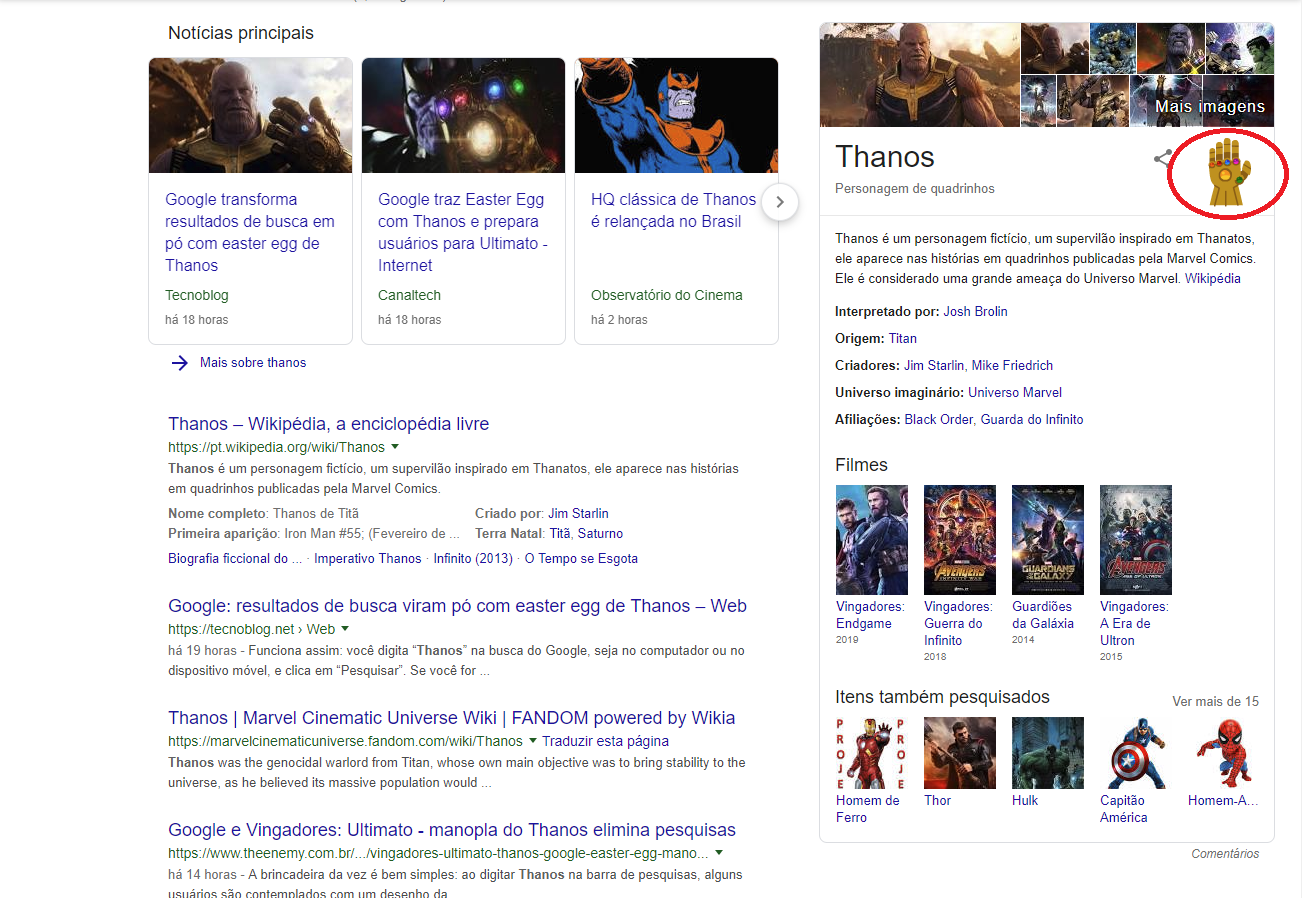This screenshot has height=898, width=1302.
Task: Open Vingadores: A Era de Ultron poster
Action: [x=1136, y=540]
